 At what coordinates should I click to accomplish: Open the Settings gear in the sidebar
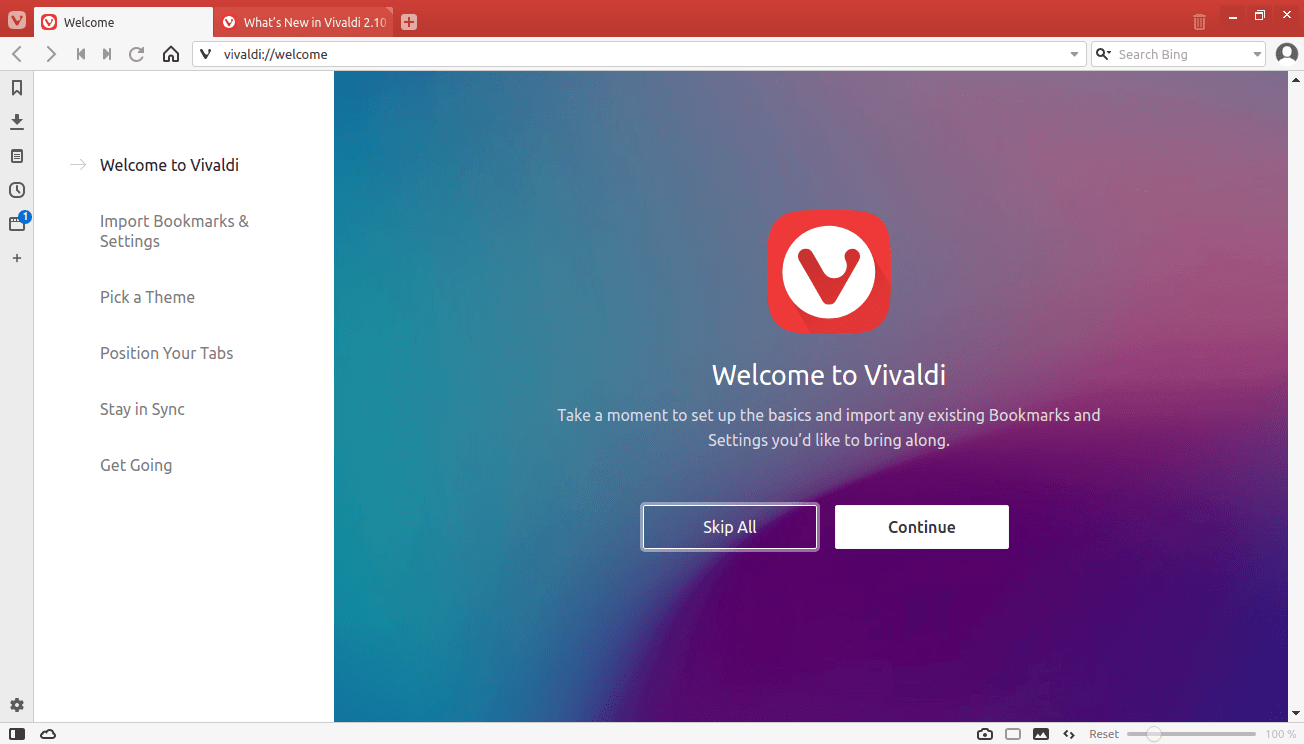pyautogui.click(x=17, y=705)
